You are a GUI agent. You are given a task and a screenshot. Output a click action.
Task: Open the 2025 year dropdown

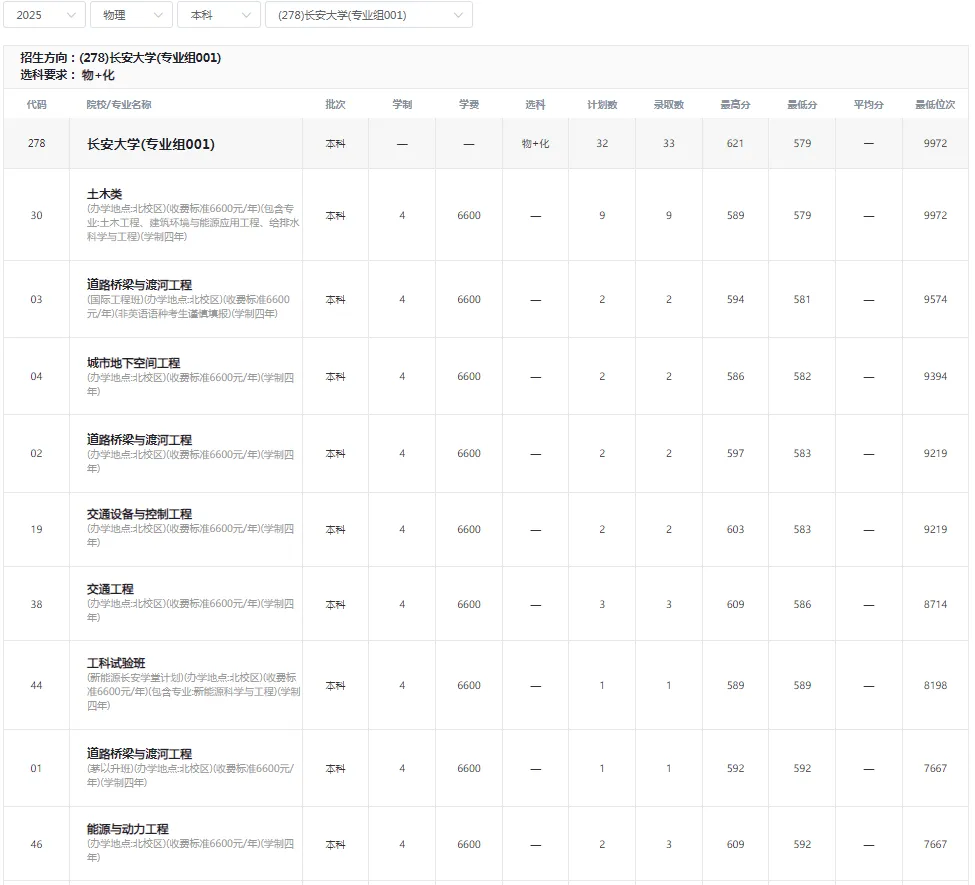[x=44, y=15]
